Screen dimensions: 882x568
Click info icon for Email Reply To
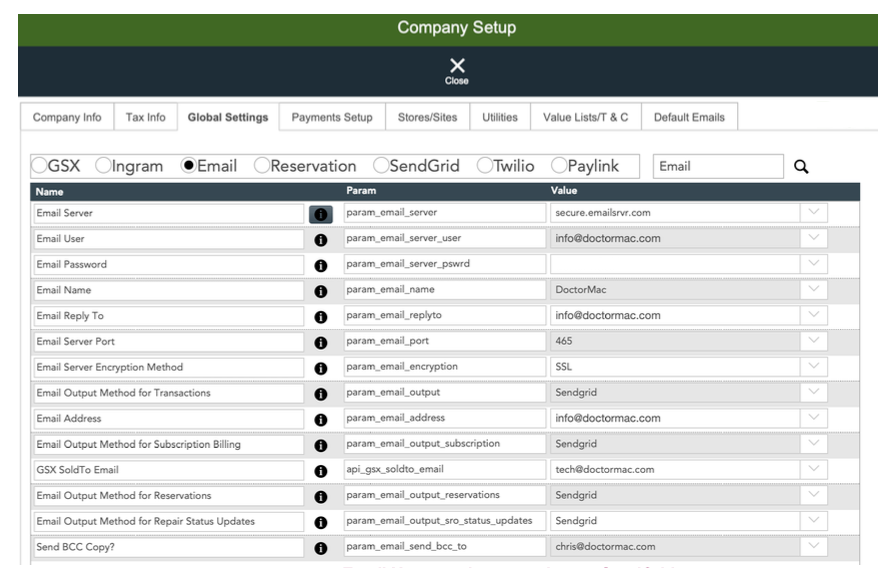321,316
